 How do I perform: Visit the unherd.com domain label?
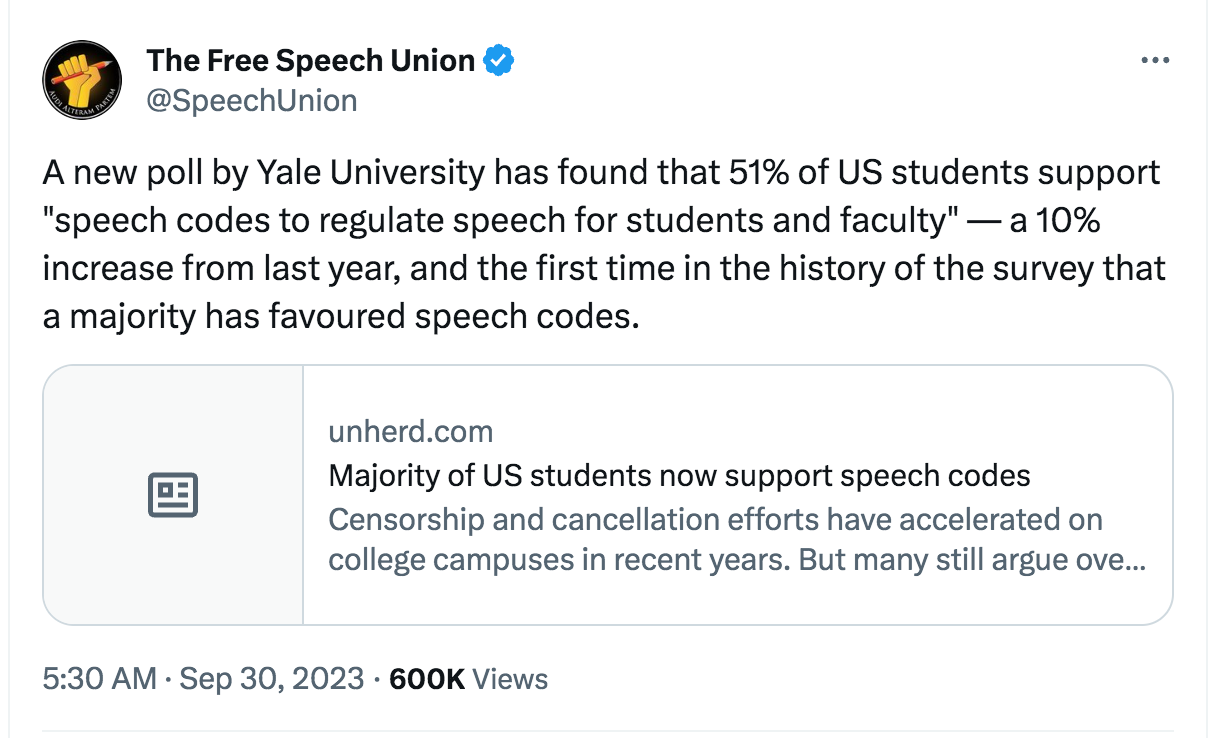point(411,432)
